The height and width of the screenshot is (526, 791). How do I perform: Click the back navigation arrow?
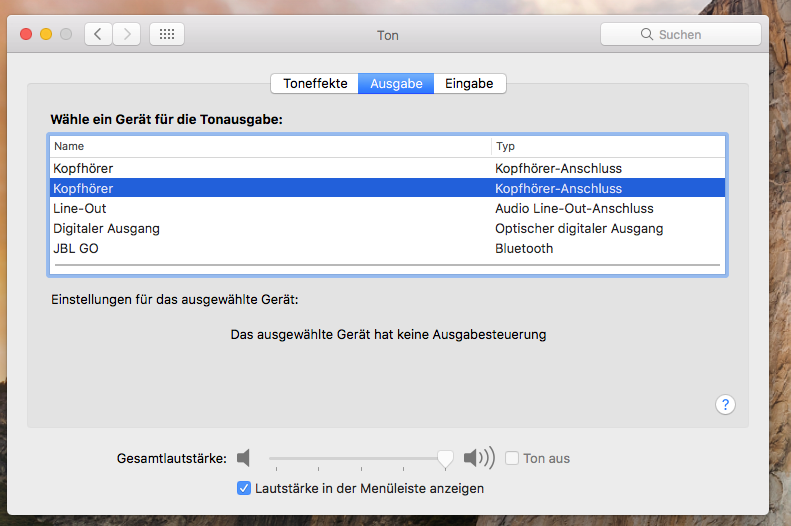tap(98, 34)
